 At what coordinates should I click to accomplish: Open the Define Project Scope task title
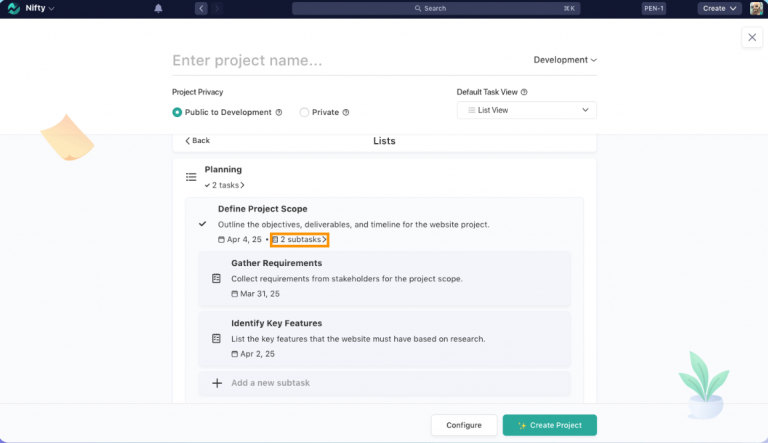[x=263, y=209]
